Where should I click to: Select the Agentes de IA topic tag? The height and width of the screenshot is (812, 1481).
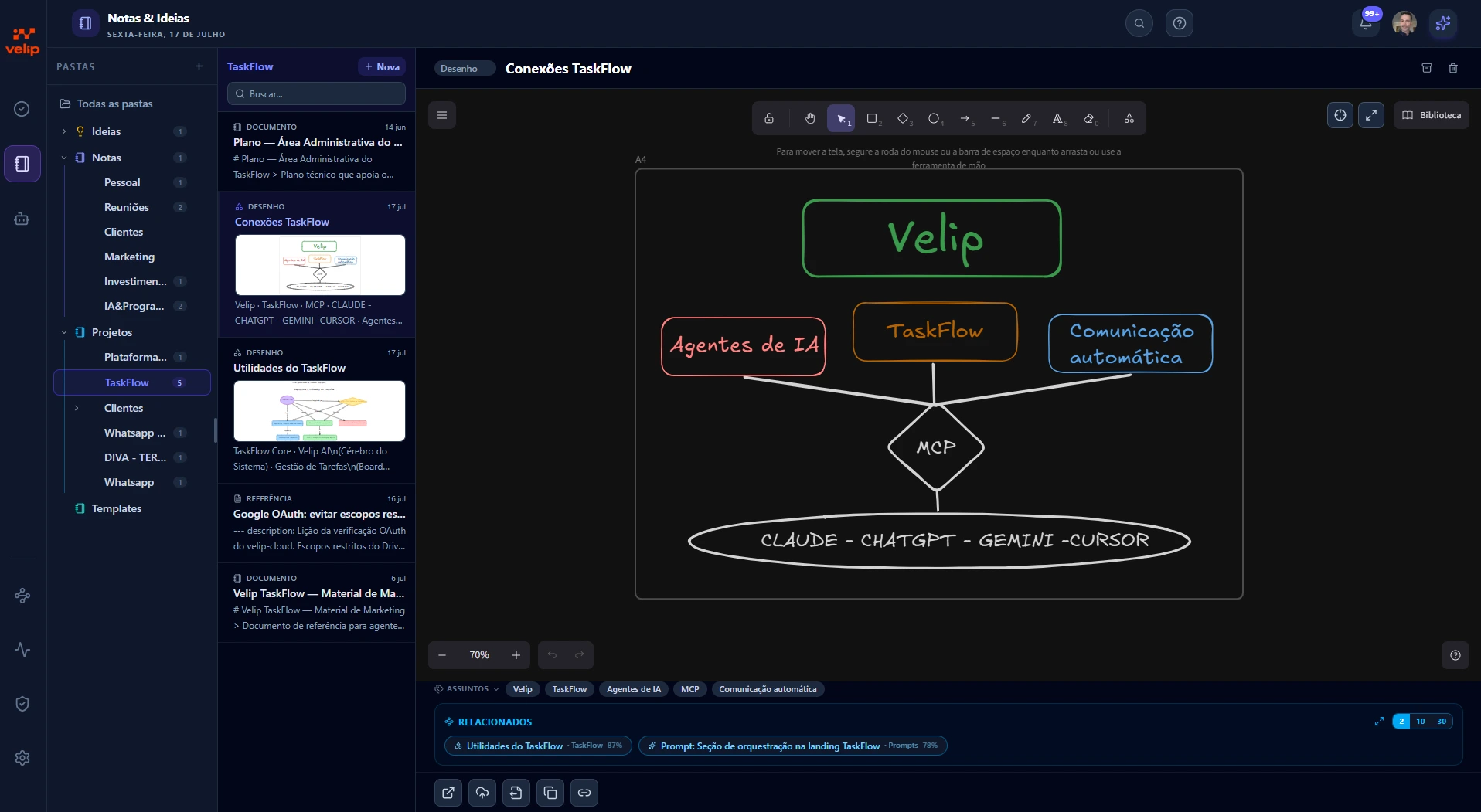pos(634,689)
